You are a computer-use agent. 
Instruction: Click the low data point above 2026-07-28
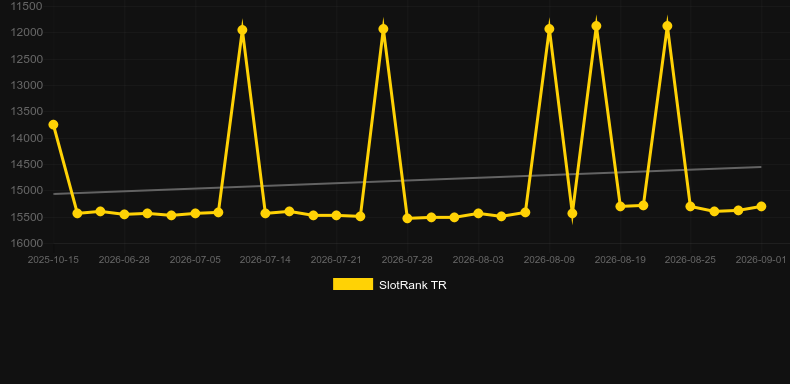pos(408,219)
